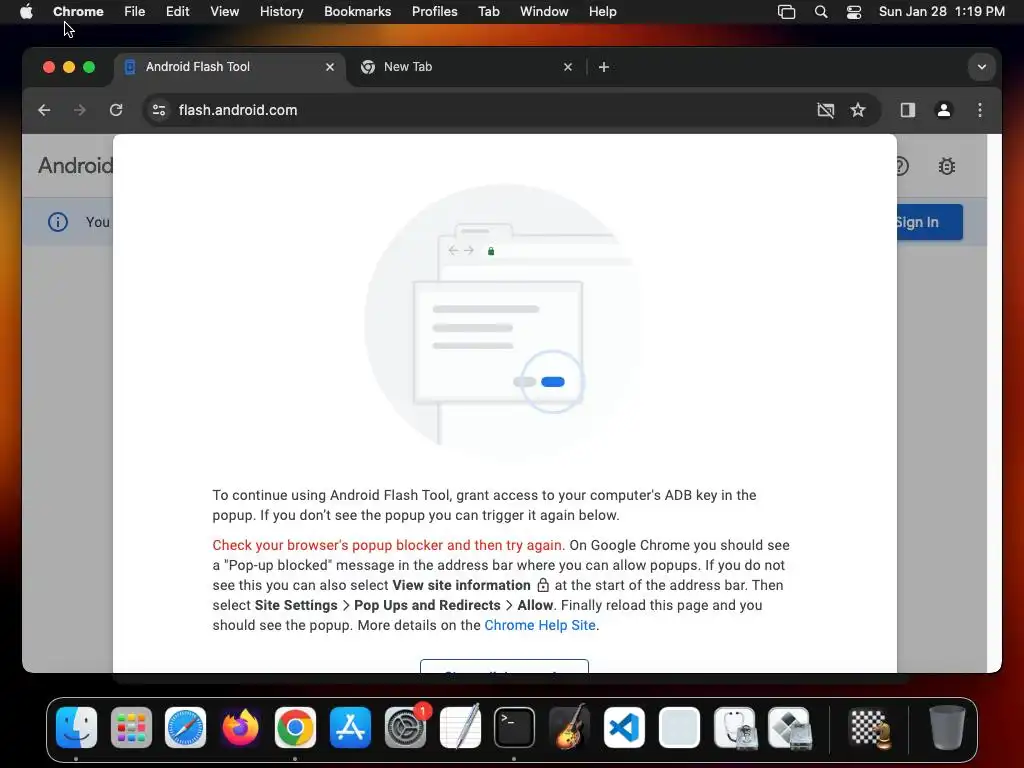The height and width of the screenshot is (768, 1024).
Task: Click the blank app icon in Dock
Action: (679, 728)
